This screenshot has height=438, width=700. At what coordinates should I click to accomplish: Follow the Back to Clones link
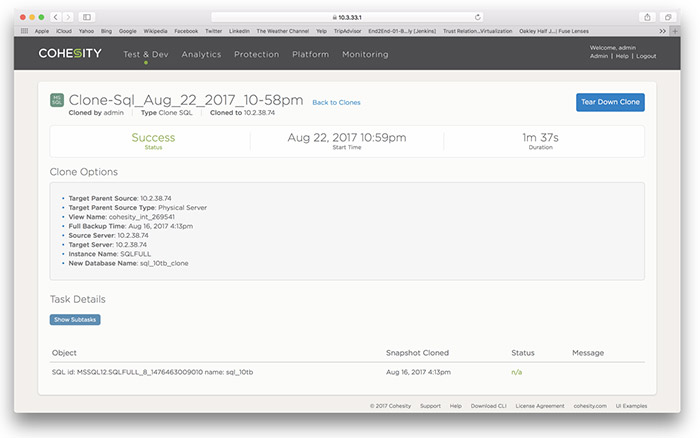[336, 102]
